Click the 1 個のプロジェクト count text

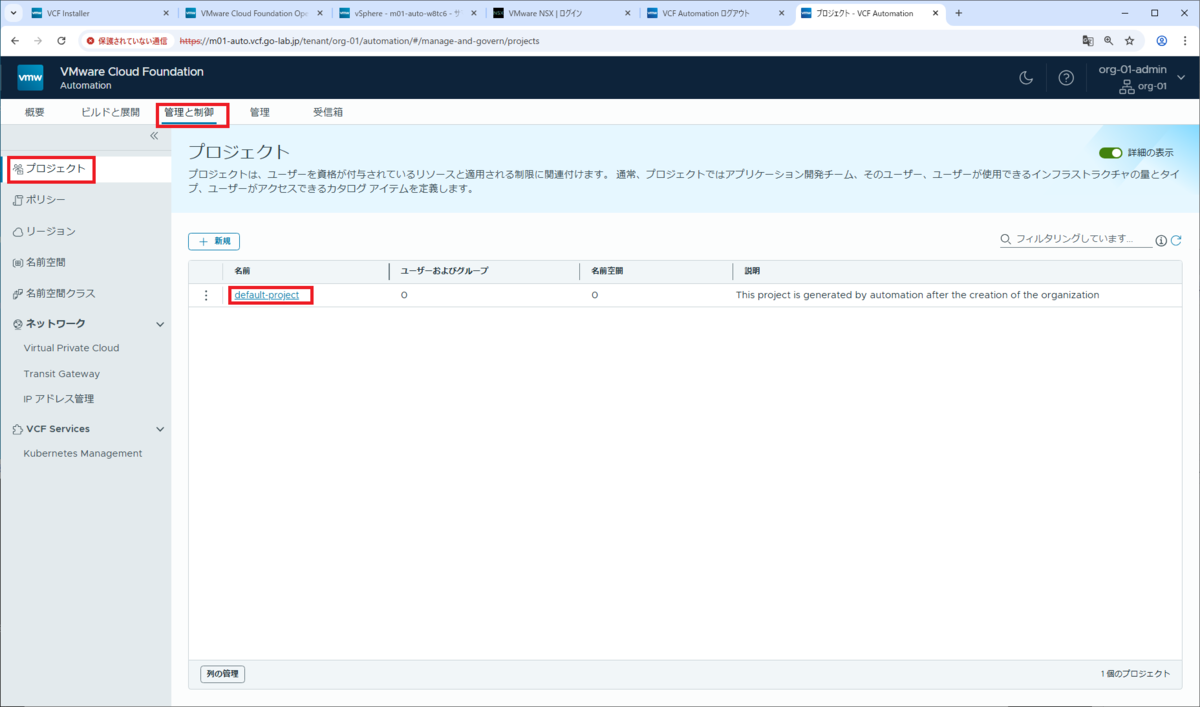coord(1135,674)
